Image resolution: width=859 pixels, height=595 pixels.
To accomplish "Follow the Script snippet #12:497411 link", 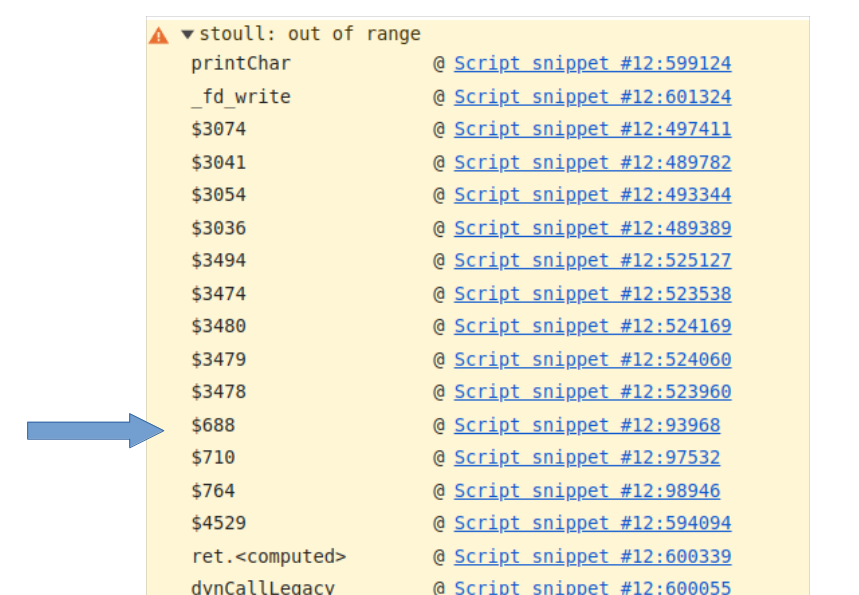I will 592,129.
